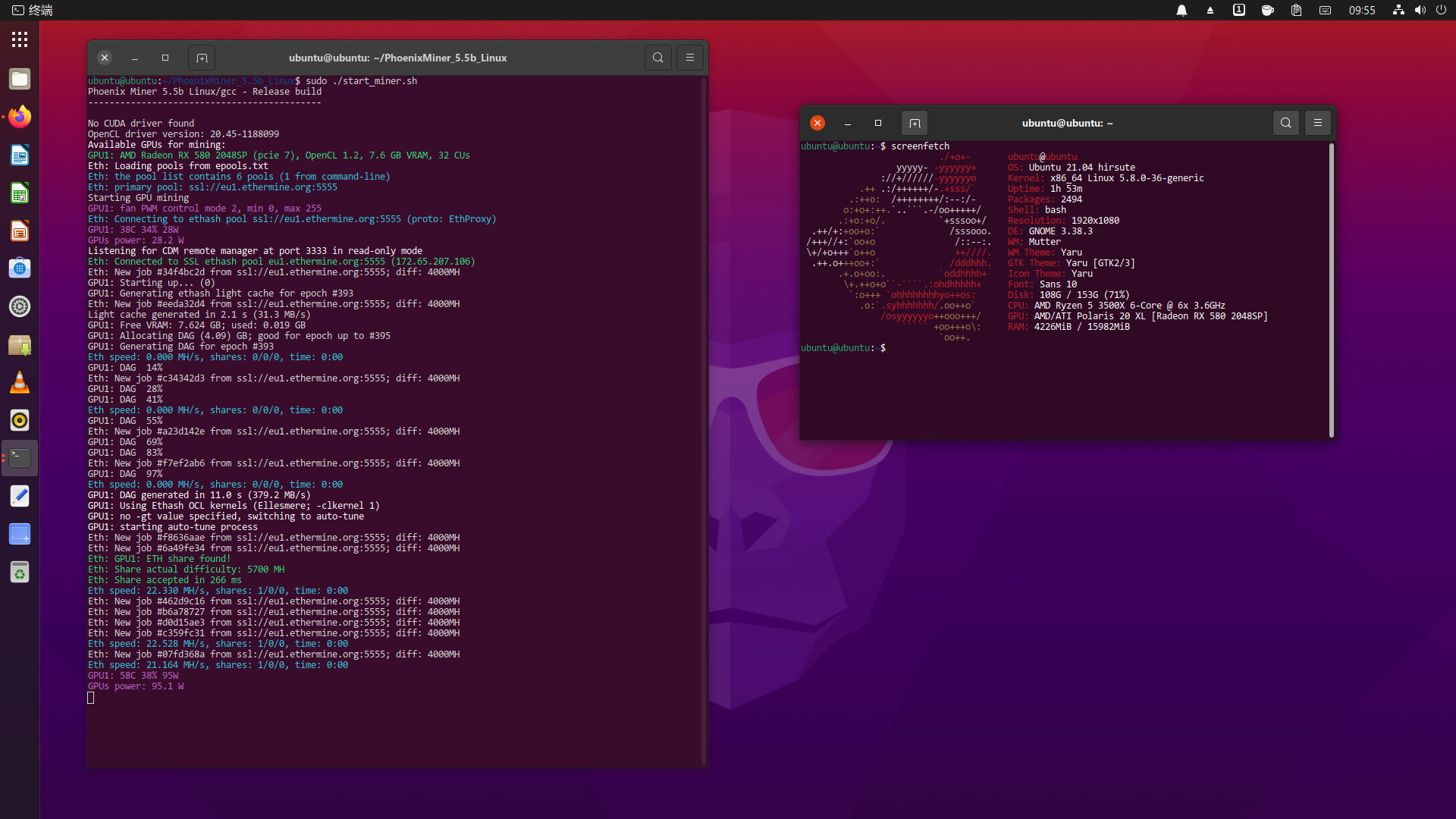Search in the PhoenixMiner terminal window
This screenshot has width=1456, height=819.
click(x=658, y=58)
